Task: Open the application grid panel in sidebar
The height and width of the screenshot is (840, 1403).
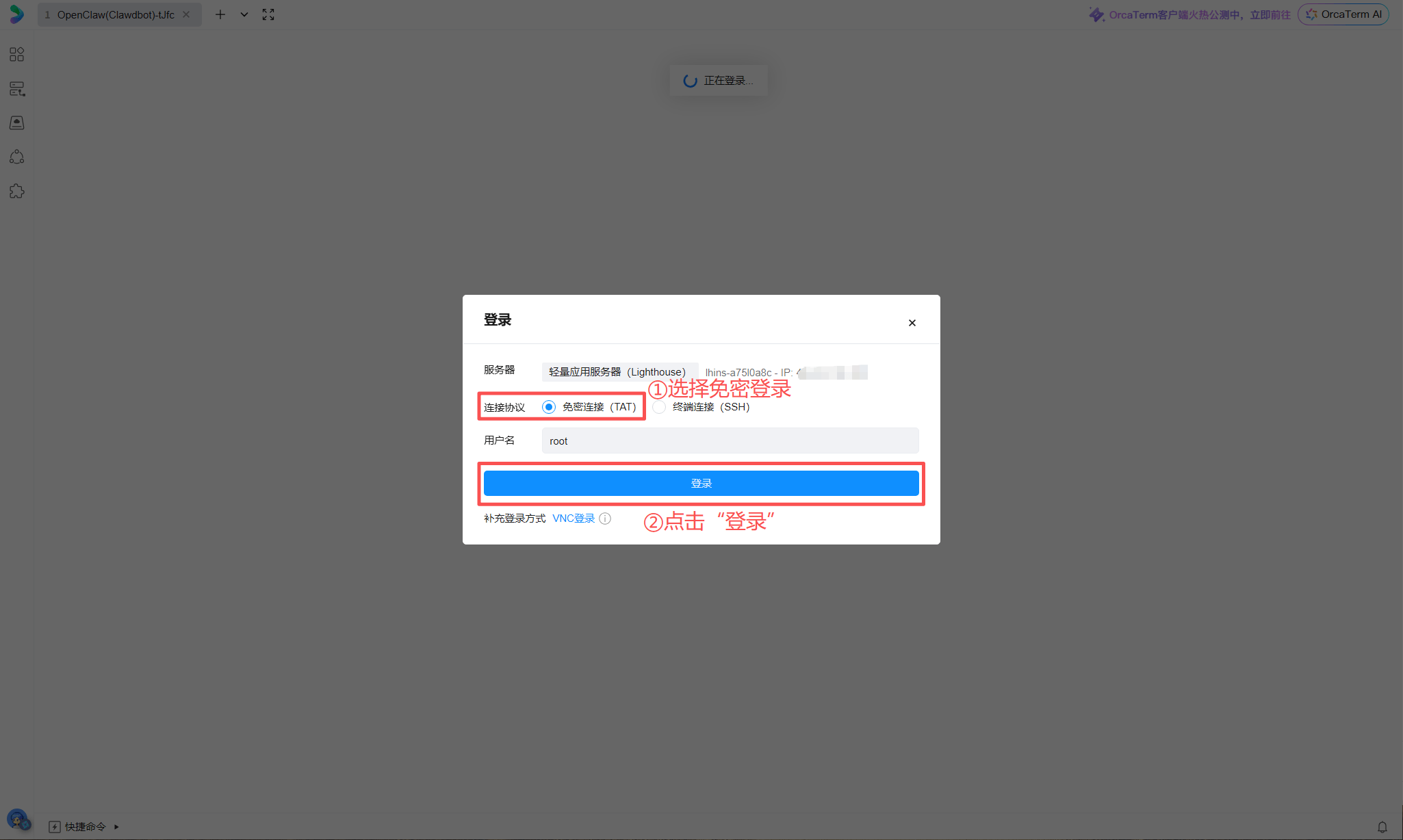Action: click(16, 54)
